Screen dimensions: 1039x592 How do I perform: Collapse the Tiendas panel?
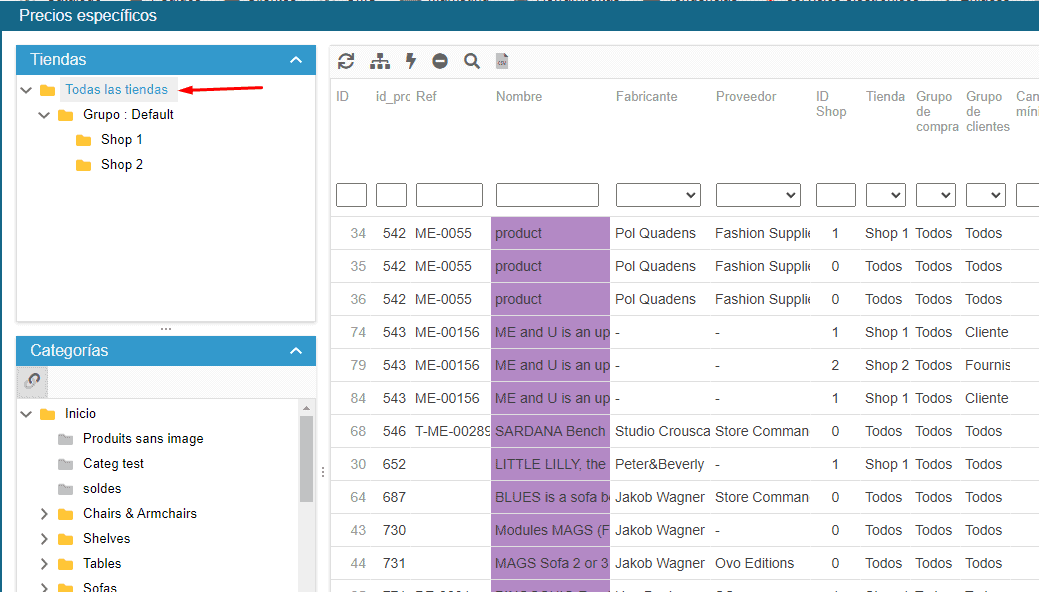(x=295, y=60)
